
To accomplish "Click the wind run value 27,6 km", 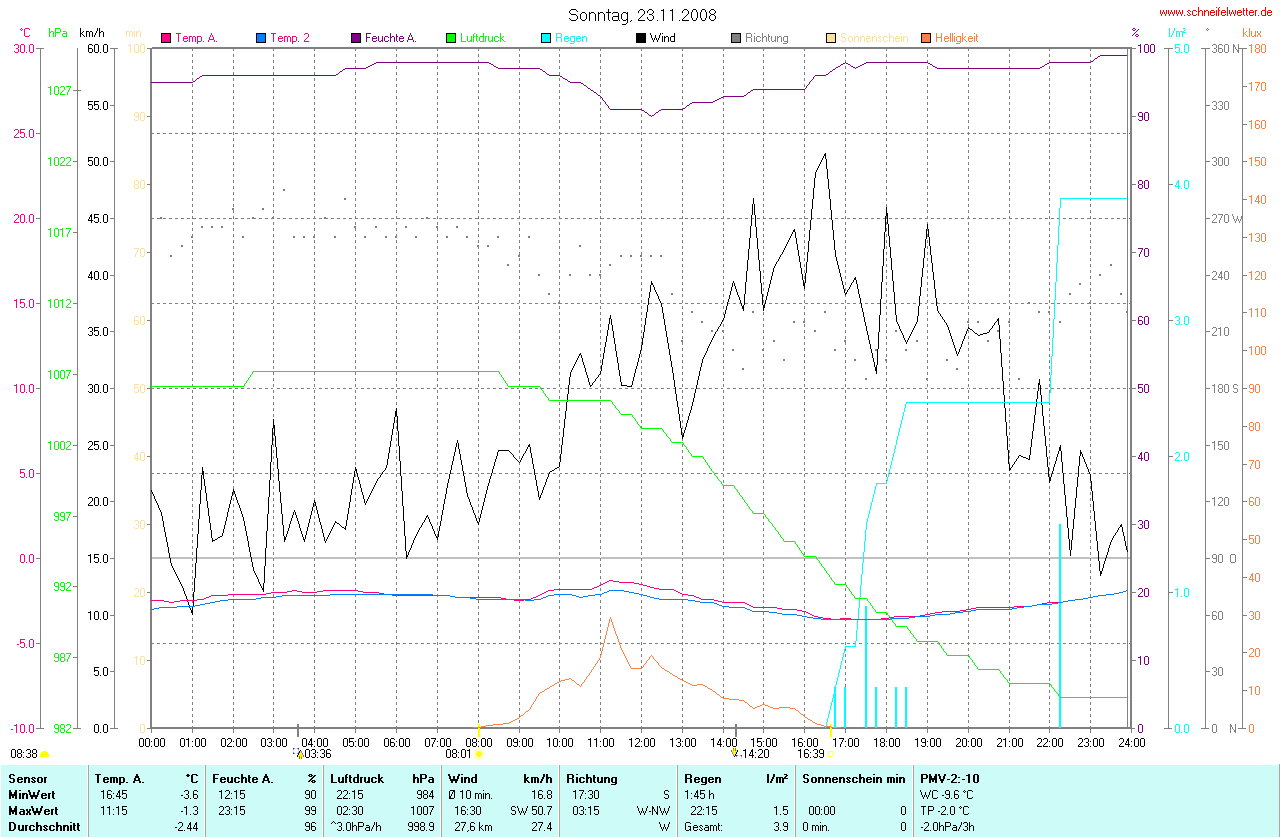I will coord(475,827).
